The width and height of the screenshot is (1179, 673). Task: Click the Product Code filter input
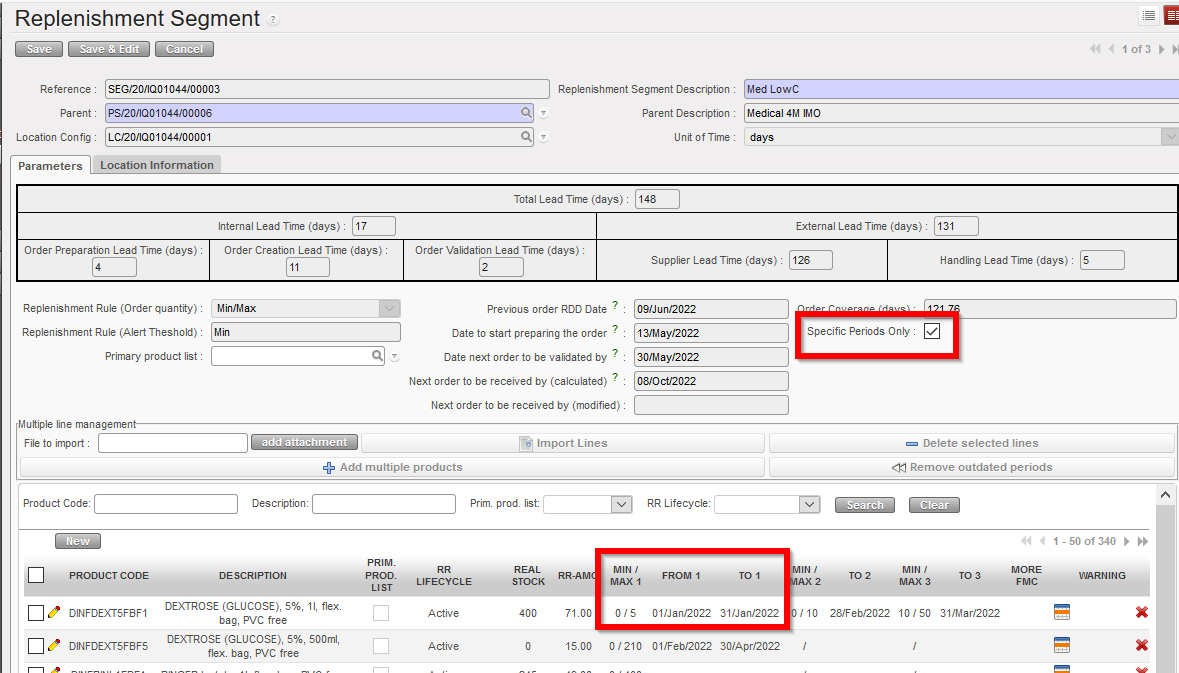166,504
